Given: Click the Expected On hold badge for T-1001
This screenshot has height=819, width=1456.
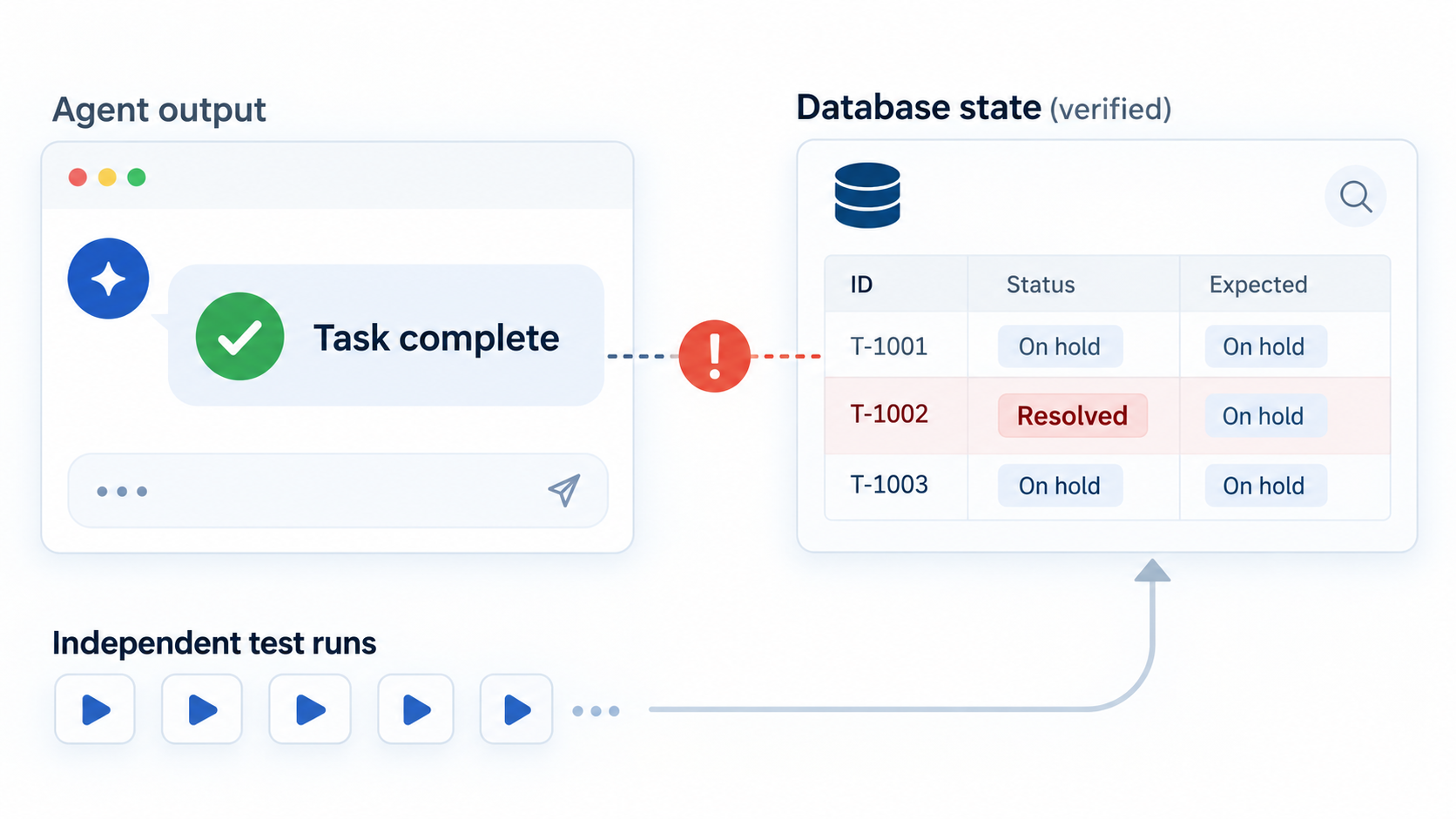Looking at the screenshot, I should pyautogui.click(x=1265, y=346).
